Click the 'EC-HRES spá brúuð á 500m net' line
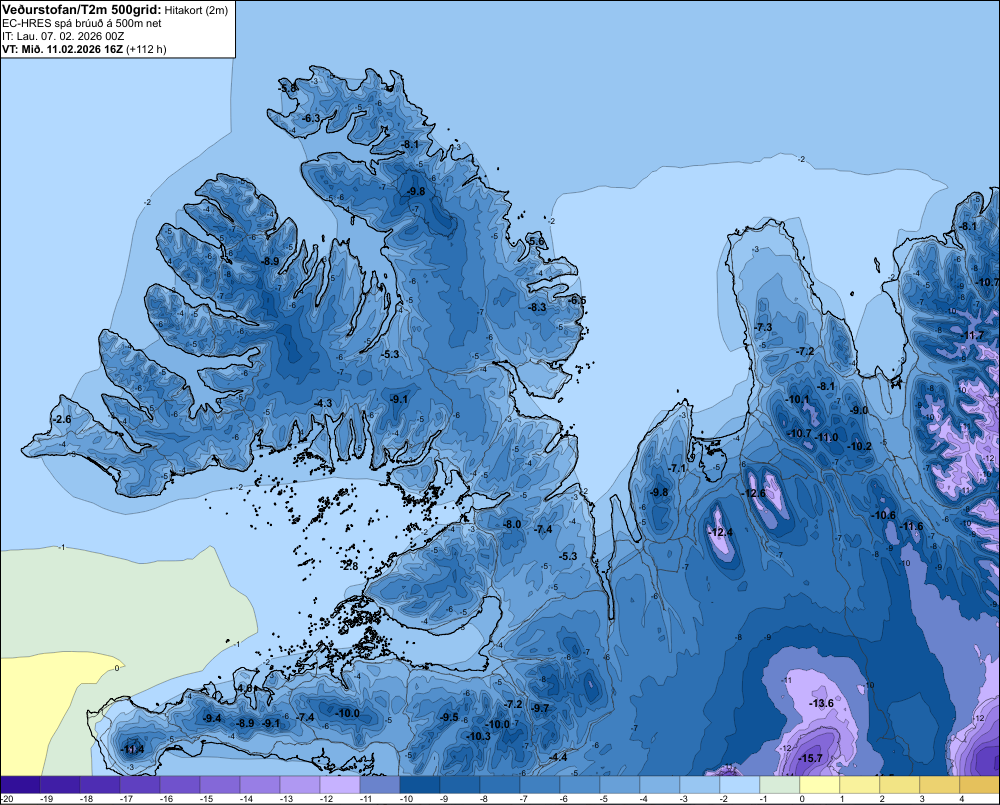The width and height of the screenshot is (1000, 805). tap(82, 23)
